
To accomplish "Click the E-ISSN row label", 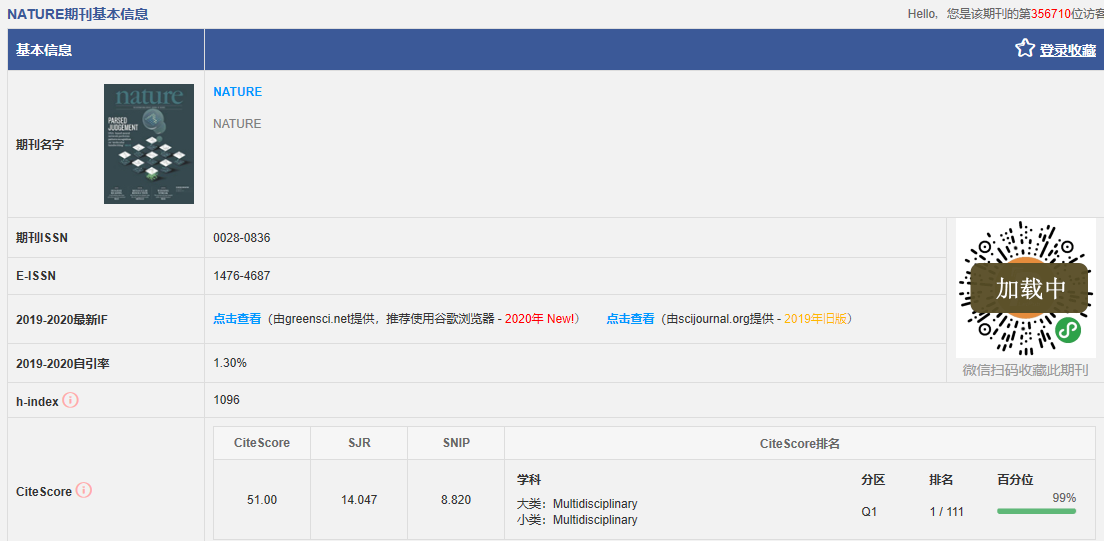I will click(x=36, y=276).
